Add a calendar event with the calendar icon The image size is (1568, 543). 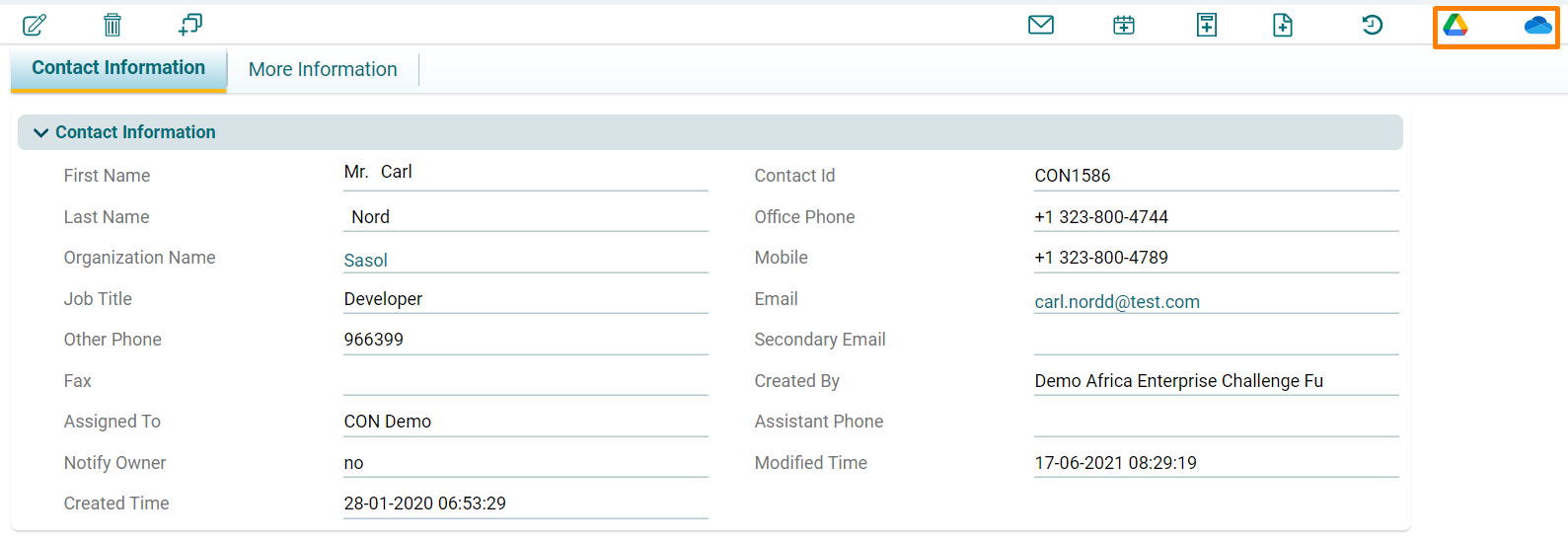1124,25
